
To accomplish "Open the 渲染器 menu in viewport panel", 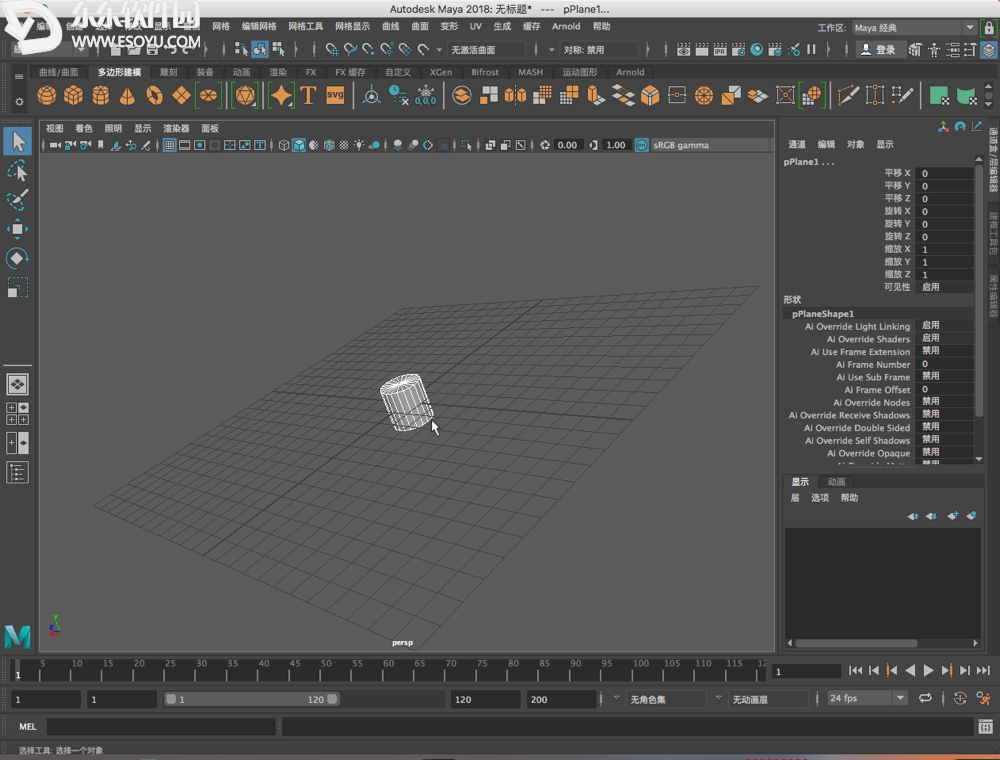I will point(176,128).
